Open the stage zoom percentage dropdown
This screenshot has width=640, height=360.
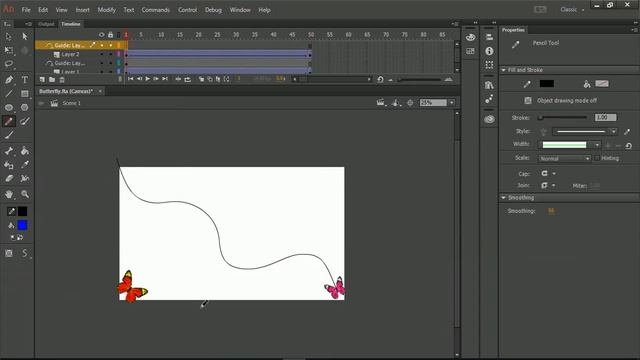click(x=451, y=103)
